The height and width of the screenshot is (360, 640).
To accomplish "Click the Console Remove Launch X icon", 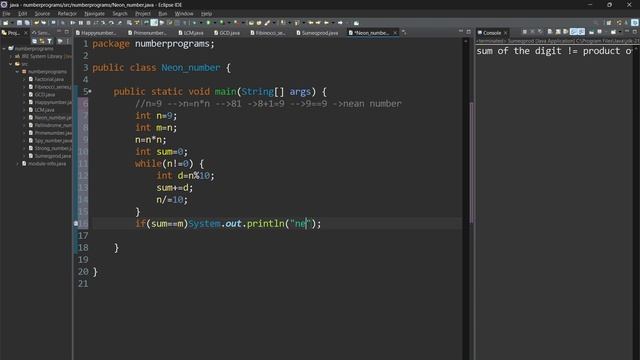I will 533,32.
